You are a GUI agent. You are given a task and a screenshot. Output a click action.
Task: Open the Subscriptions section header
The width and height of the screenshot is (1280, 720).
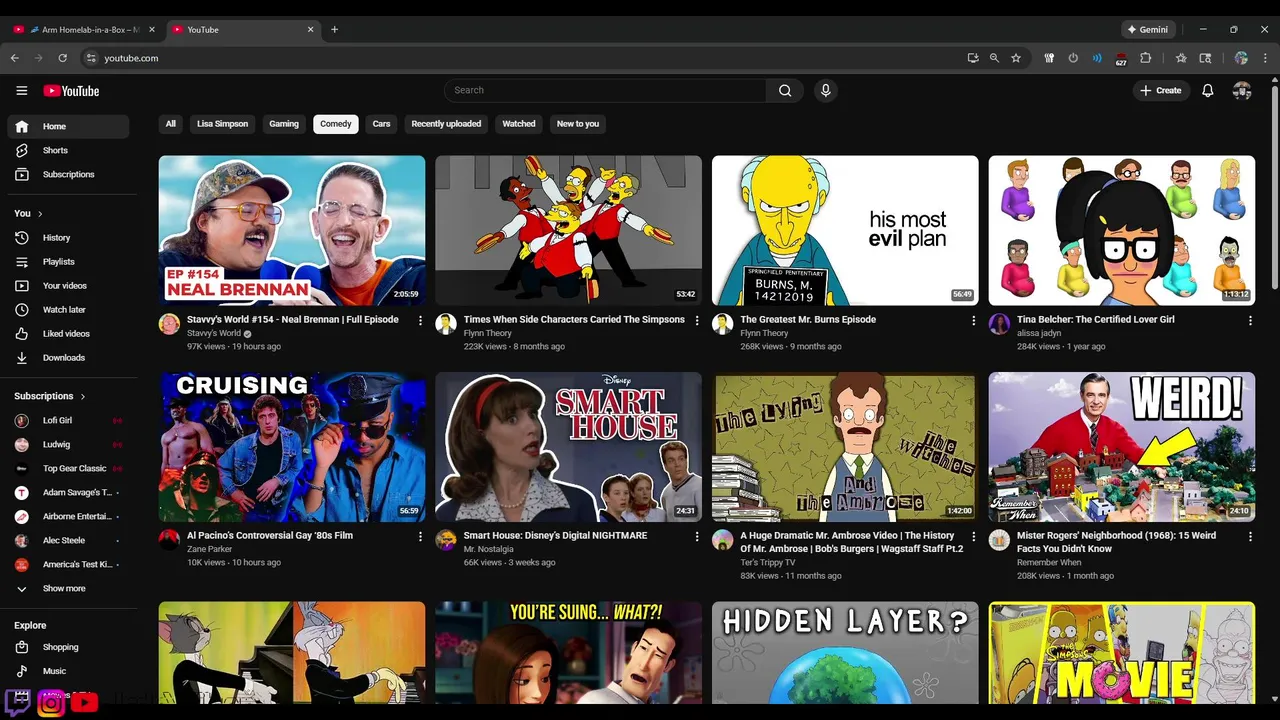click(x=50, y=396)
